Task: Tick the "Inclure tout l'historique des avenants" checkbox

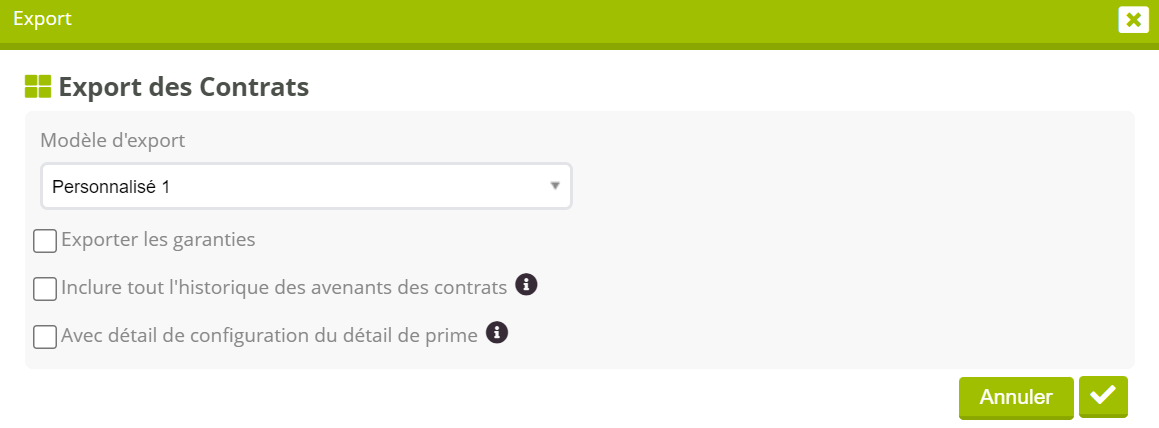Action: 45,289
